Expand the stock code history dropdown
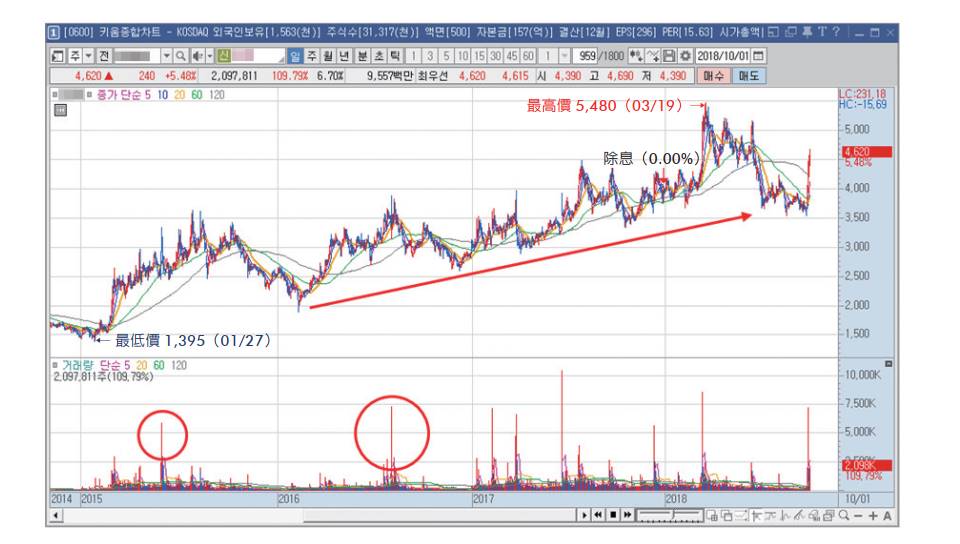 tap(167, 56)
